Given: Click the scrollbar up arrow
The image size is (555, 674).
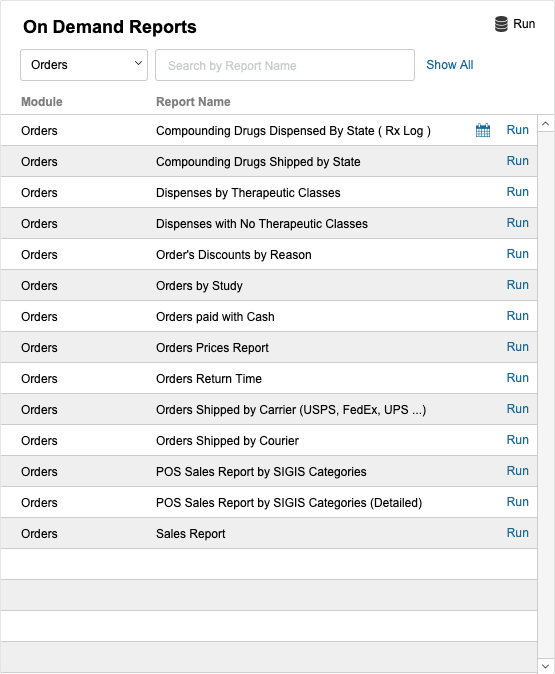Looking at the screenshot, I should (x=546, y=124).
